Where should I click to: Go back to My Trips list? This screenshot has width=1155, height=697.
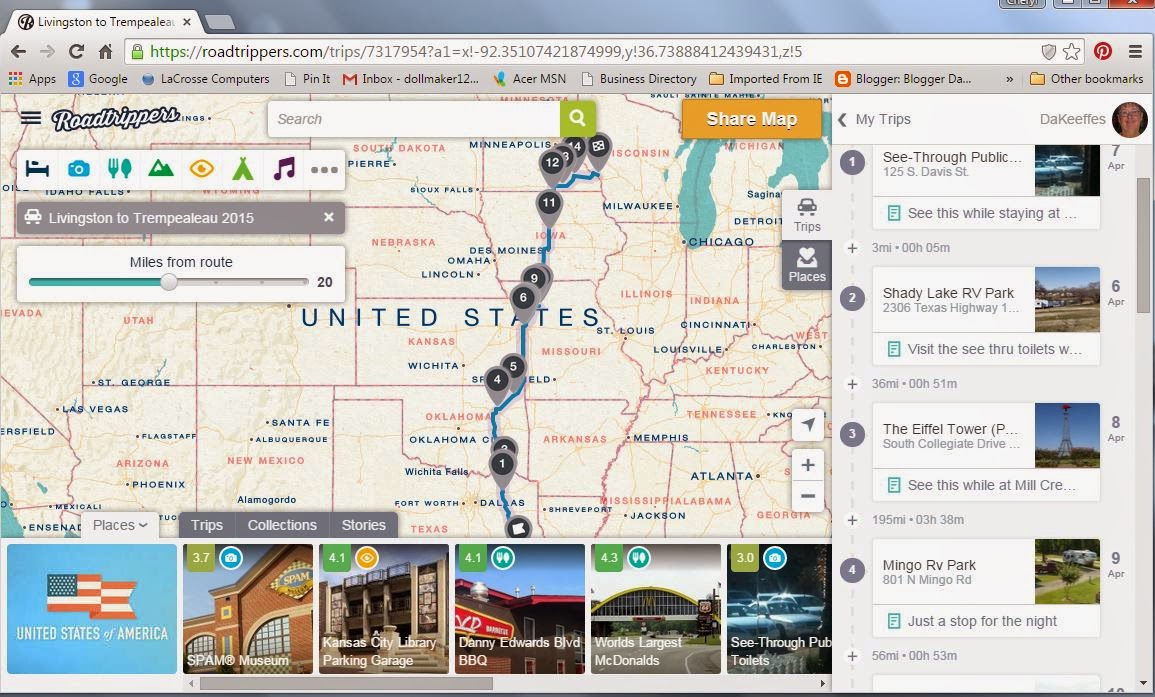pos(874,119)
